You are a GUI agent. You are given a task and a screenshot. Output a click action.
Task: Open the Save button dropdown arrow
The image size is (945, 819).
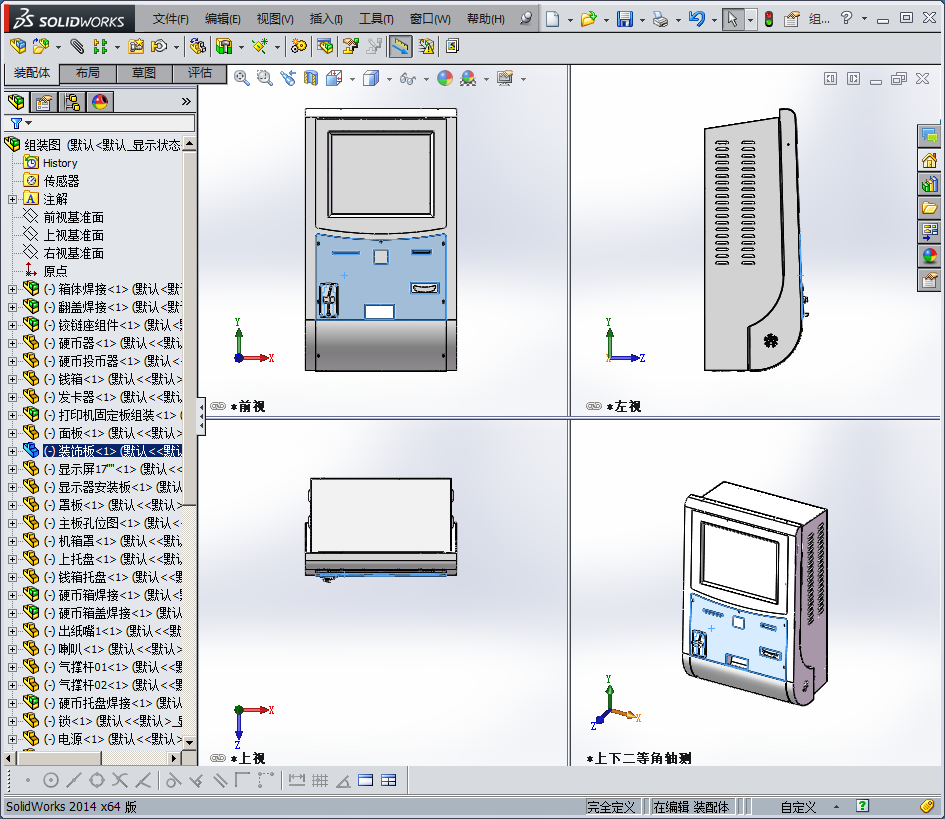click(x=642, y=20)
